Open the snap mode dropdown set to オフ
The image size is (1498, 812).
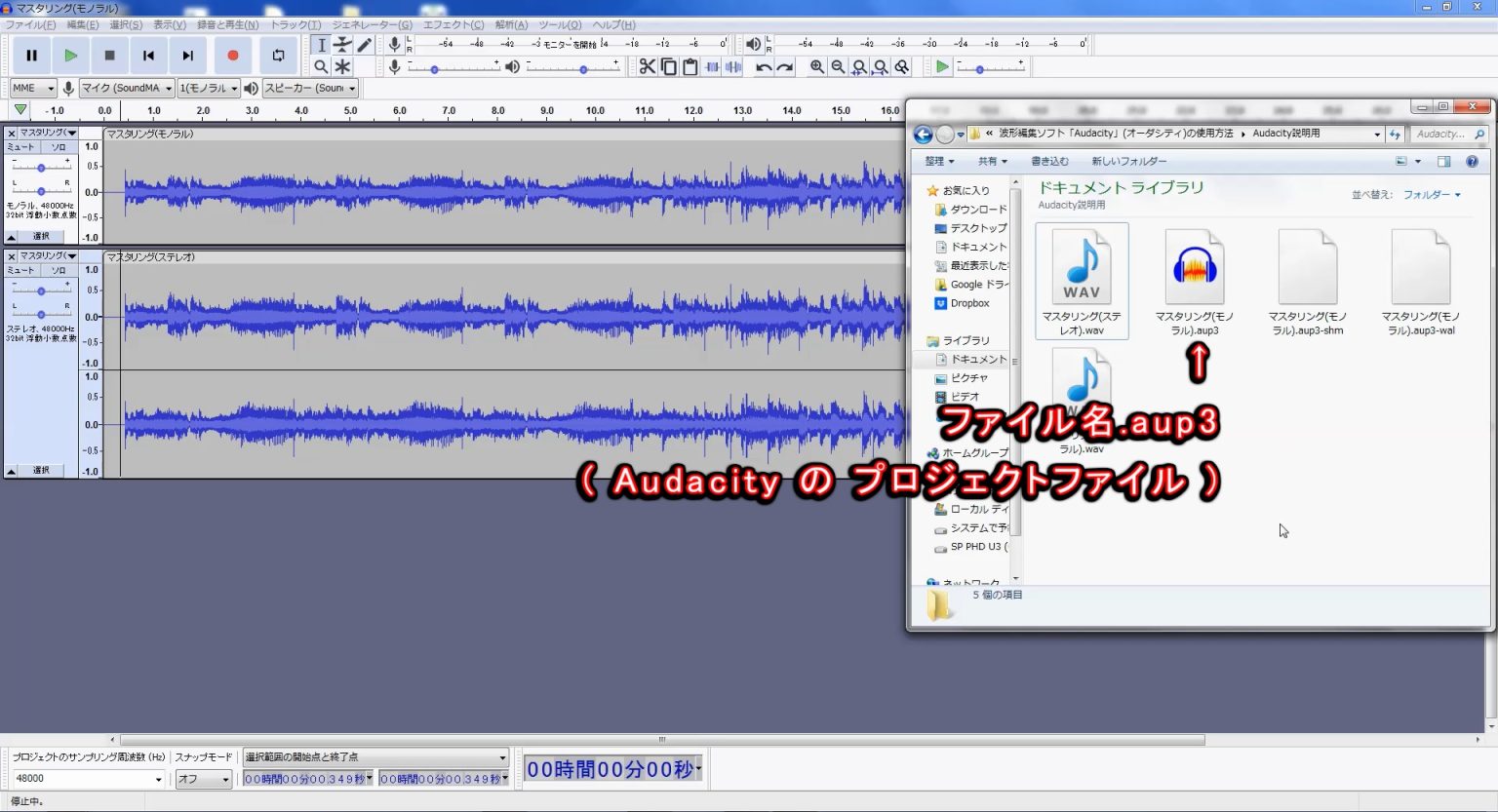(x=203, y=779)
